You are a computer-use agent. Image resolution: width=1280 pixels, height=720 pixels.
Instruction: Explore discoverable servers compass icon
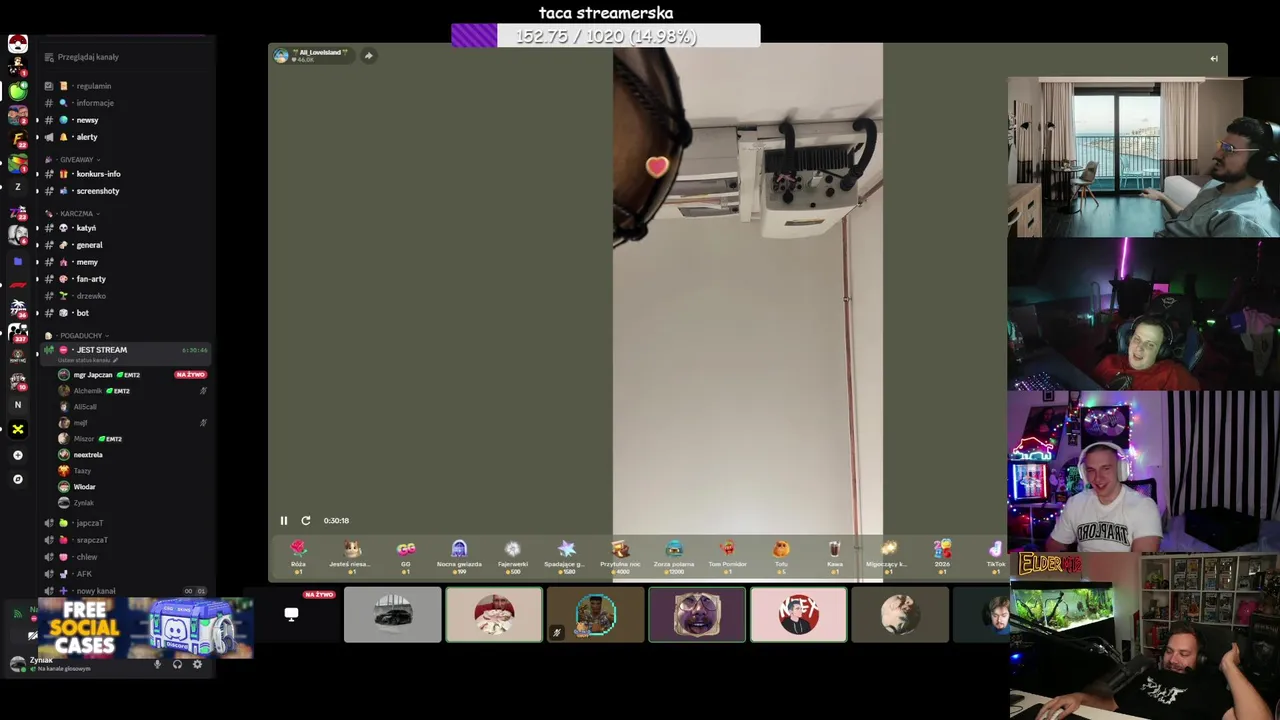(18, 479)
